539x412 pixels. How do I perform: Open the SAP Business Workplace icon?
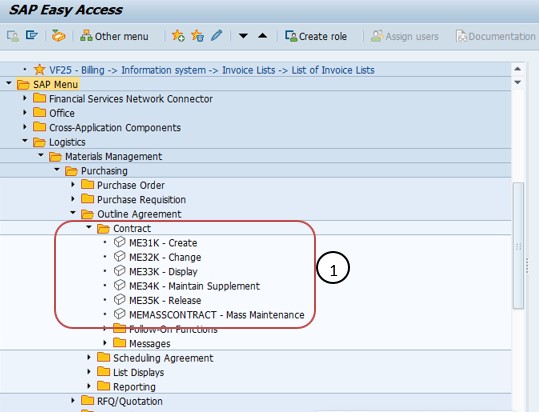(x=58, y=36)
